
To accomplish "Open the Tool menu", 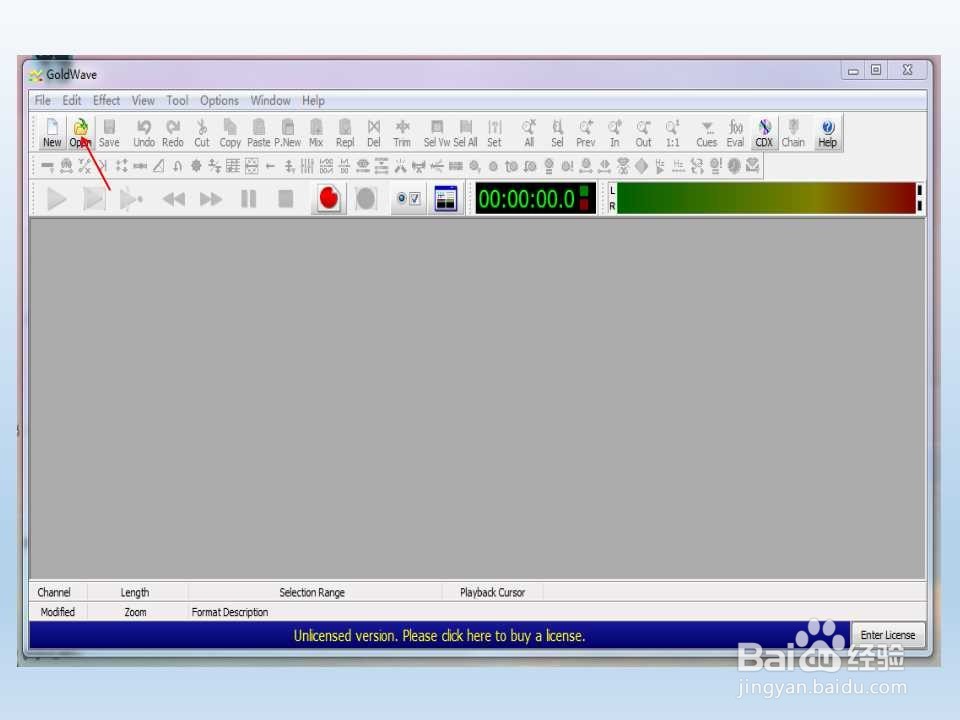I will pos(177,100).
